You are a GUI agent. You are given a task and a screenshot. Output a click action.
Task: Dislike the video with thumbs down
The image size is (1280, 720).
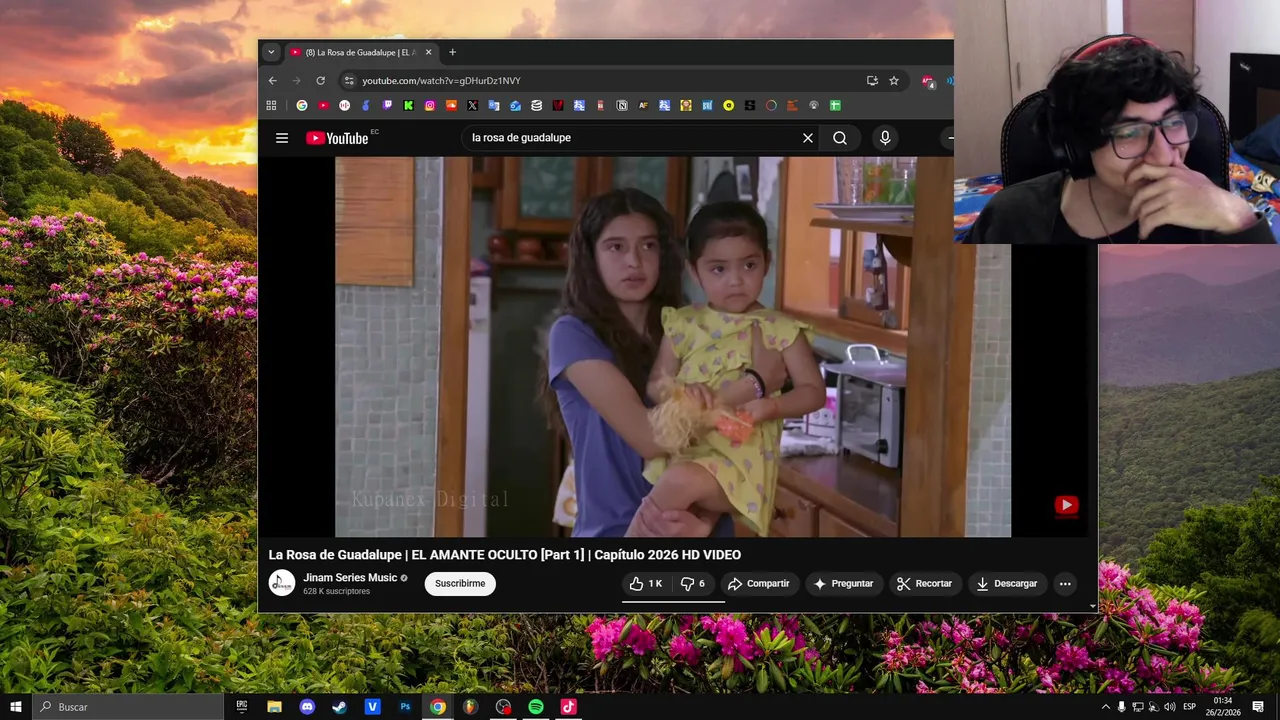tap(693, 584)
